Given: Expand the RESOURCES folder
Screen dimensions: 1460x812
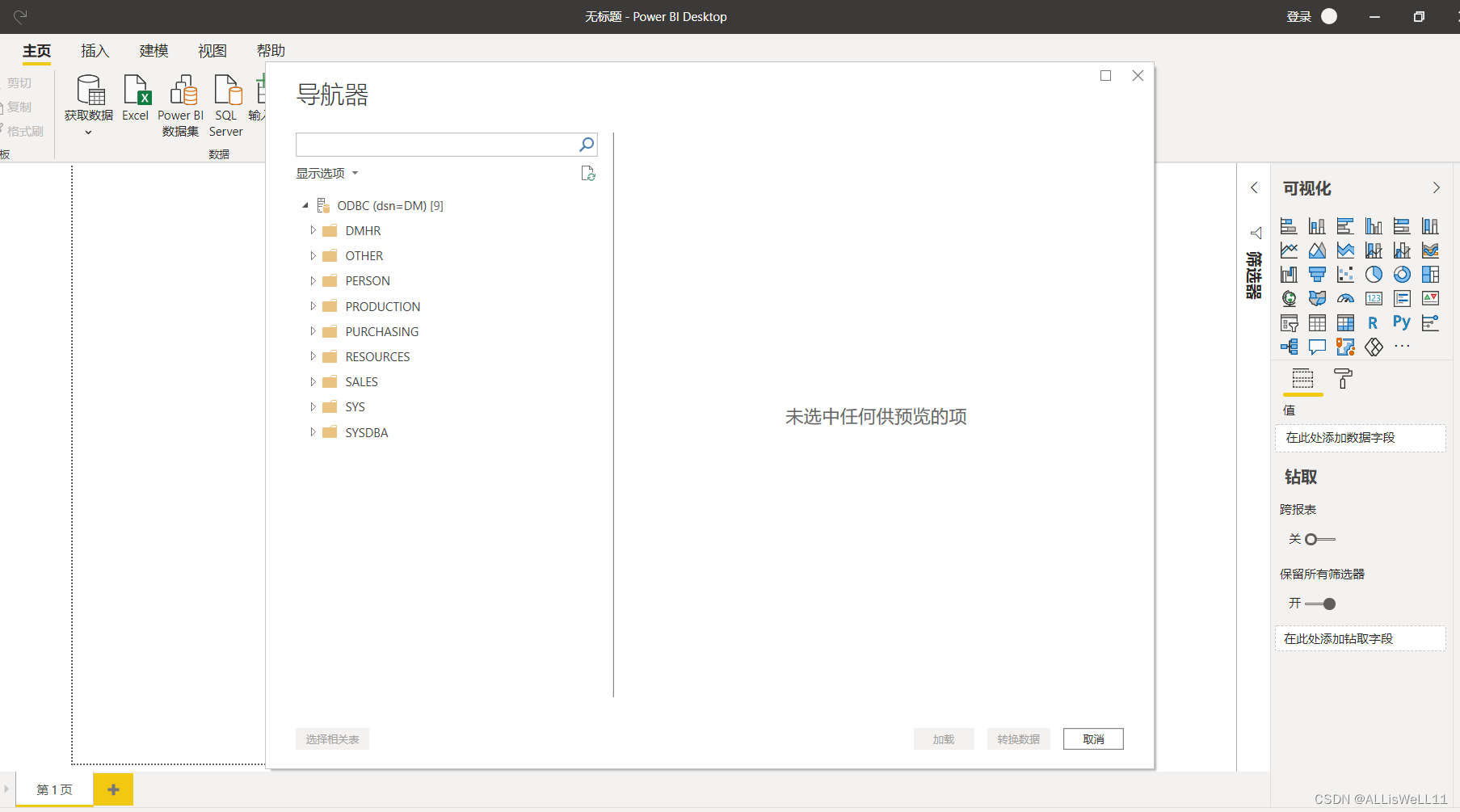Looking at the screenshot, I should [313, 356].
